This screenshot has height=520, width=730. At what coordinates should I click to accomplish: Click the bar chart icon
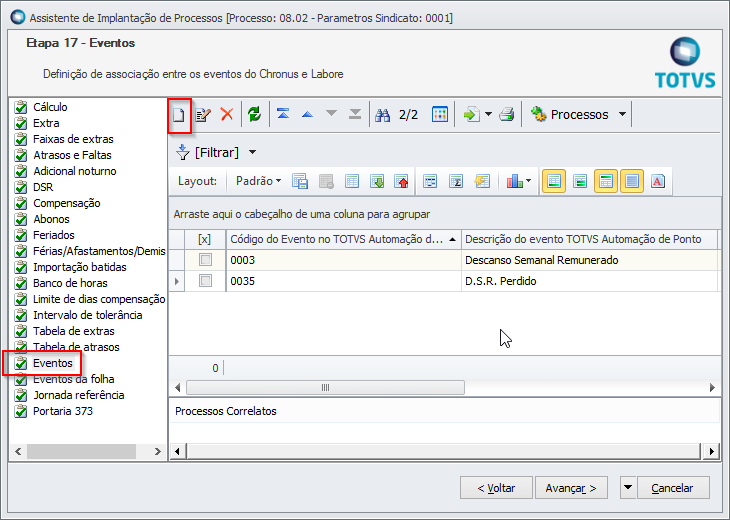tap(514, 181)
